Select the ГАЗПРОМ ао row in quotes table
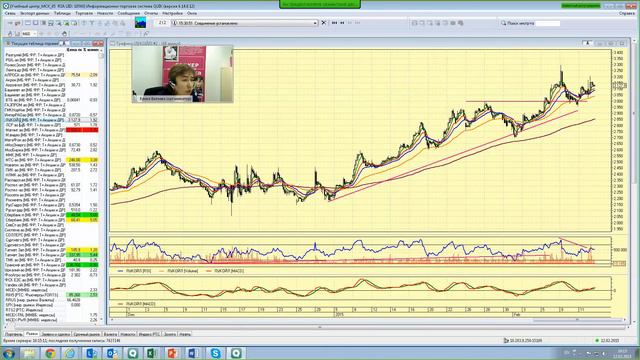Viewport: 640px width, 360px height. click(x=51, y=105)
